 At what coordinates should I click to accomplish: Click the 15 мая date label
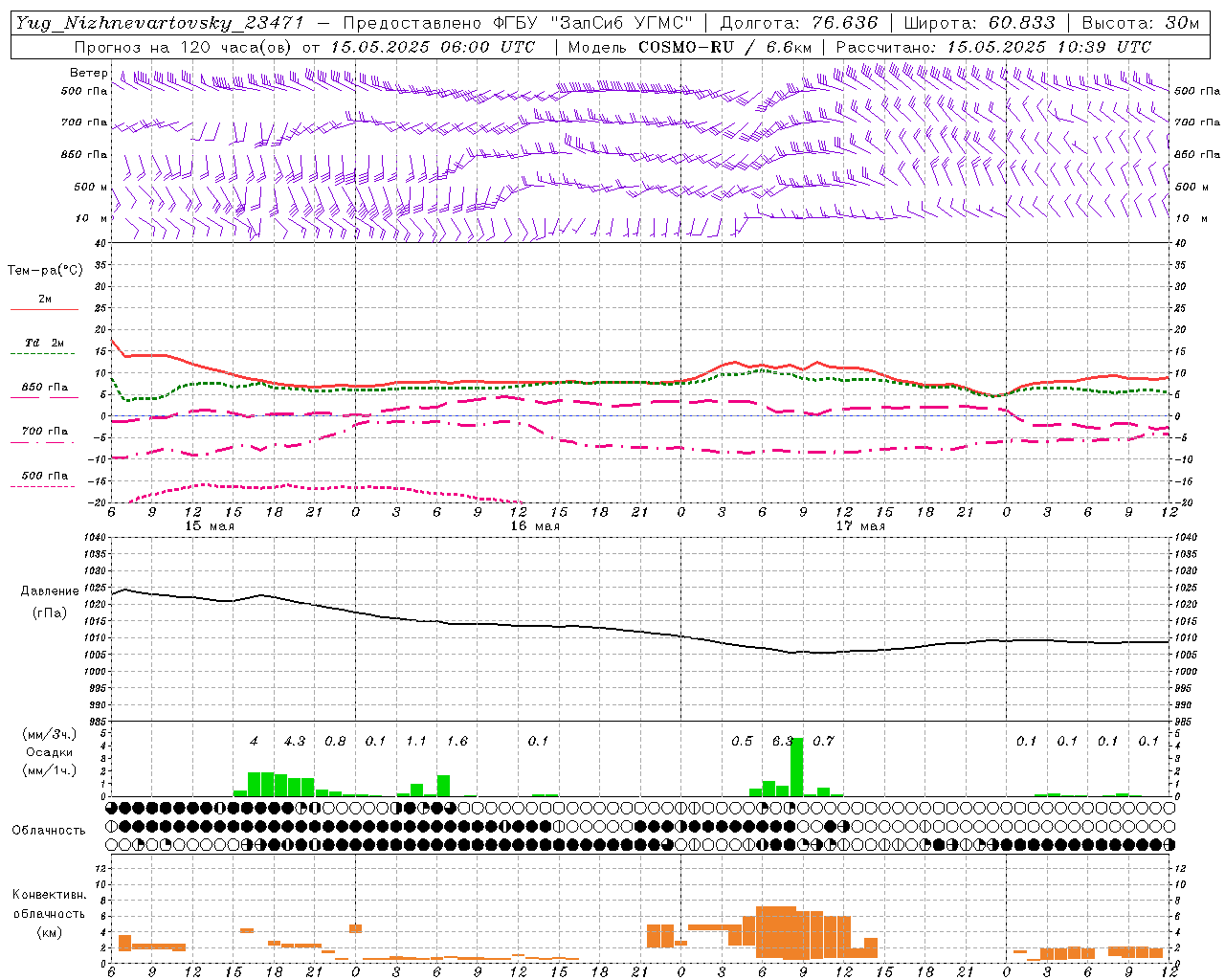(209, 526)
